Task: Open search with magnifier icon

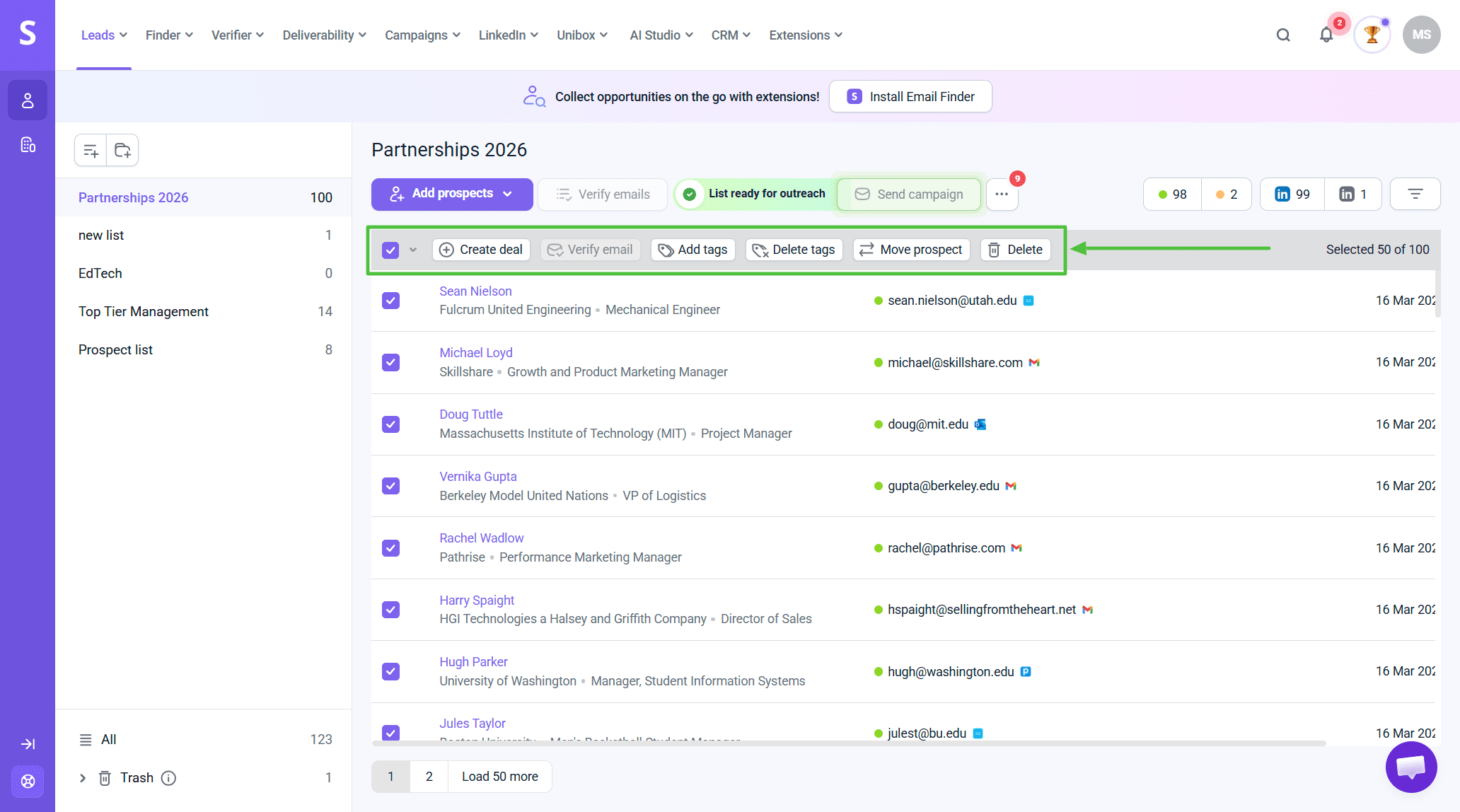Action: coord(1283,35)
